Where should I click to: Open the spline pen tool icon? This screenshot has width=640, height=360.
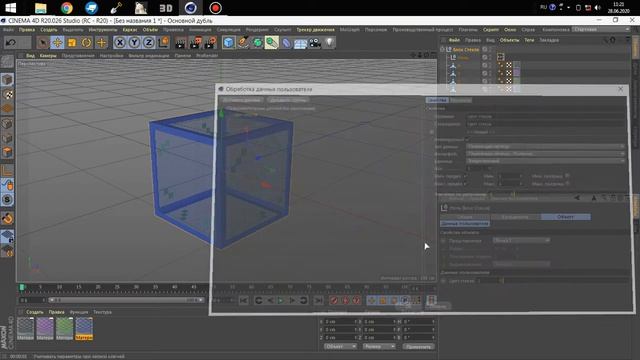243,42
